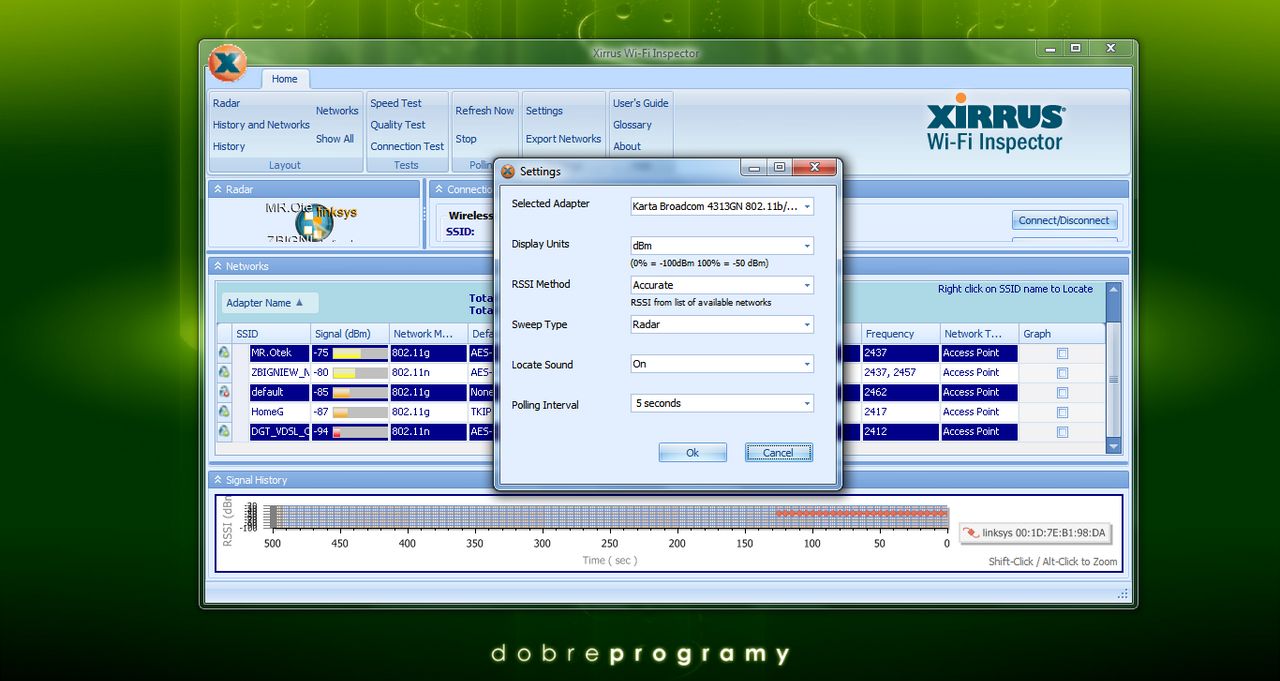Click the network icon beside MR.Otek row

pos(224,353)
